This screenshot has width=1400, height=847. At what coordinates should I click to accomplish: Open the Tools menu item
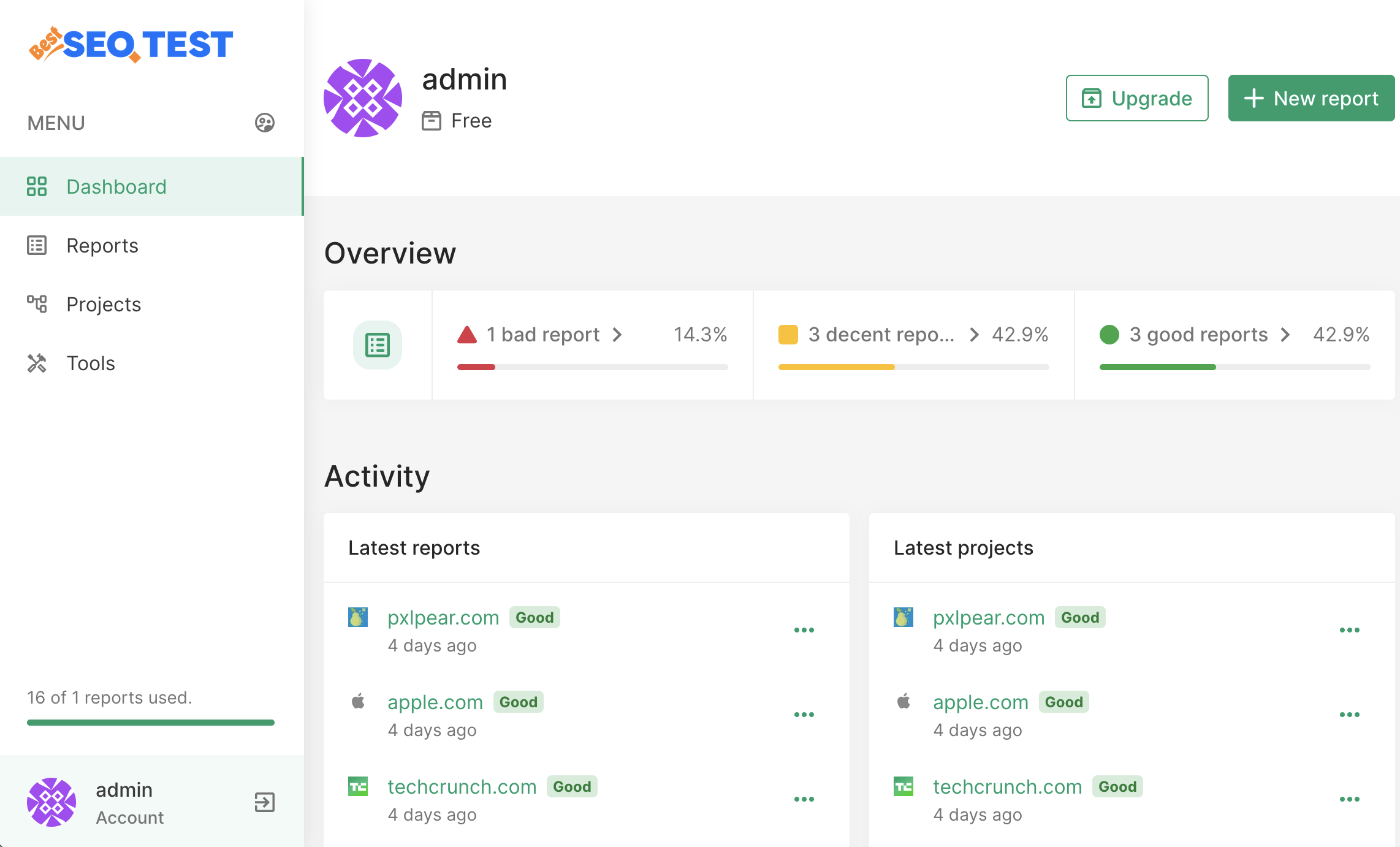pos(90,363)
